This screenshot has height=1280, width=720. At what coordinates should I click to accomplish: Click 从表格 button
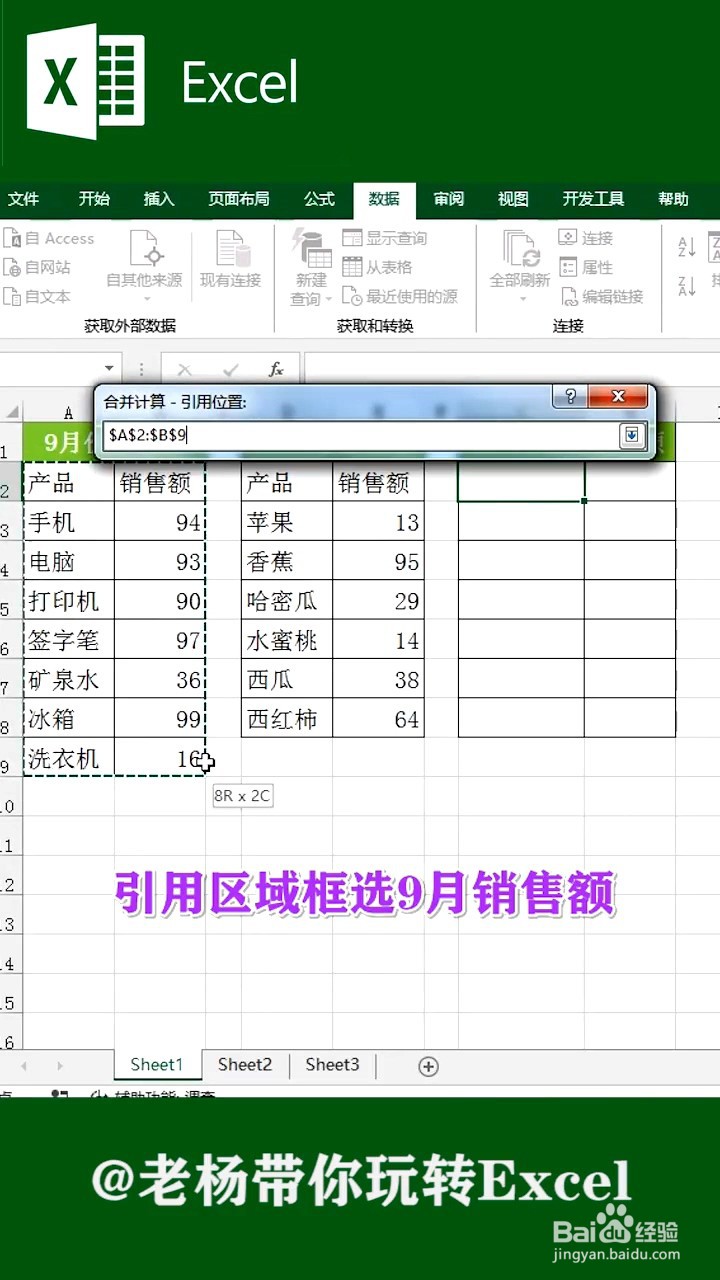(x=377, y=267)
